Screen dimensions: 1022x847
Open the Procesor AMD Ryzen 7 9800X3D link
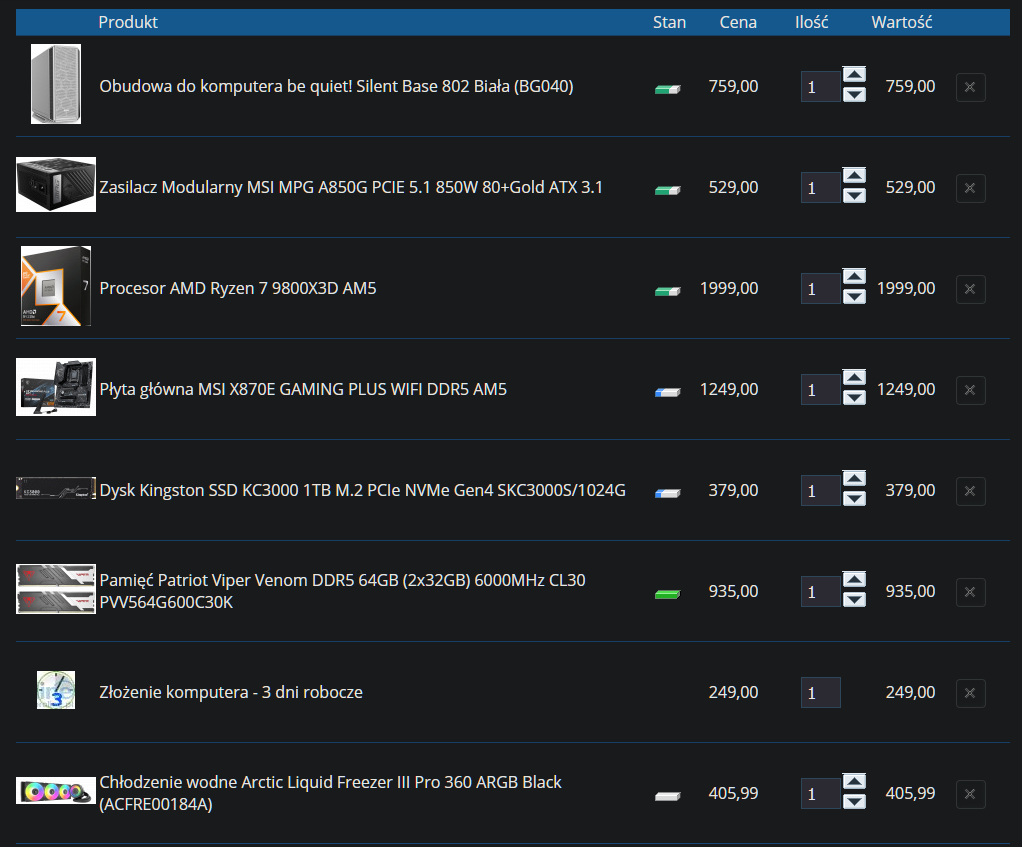(238, 288)
